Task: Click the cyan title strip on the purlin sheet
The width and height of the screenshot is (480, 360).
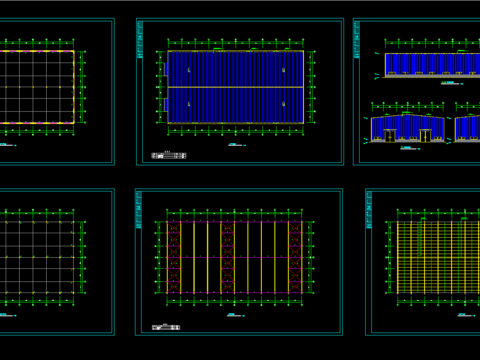Action: coord(369,210)
